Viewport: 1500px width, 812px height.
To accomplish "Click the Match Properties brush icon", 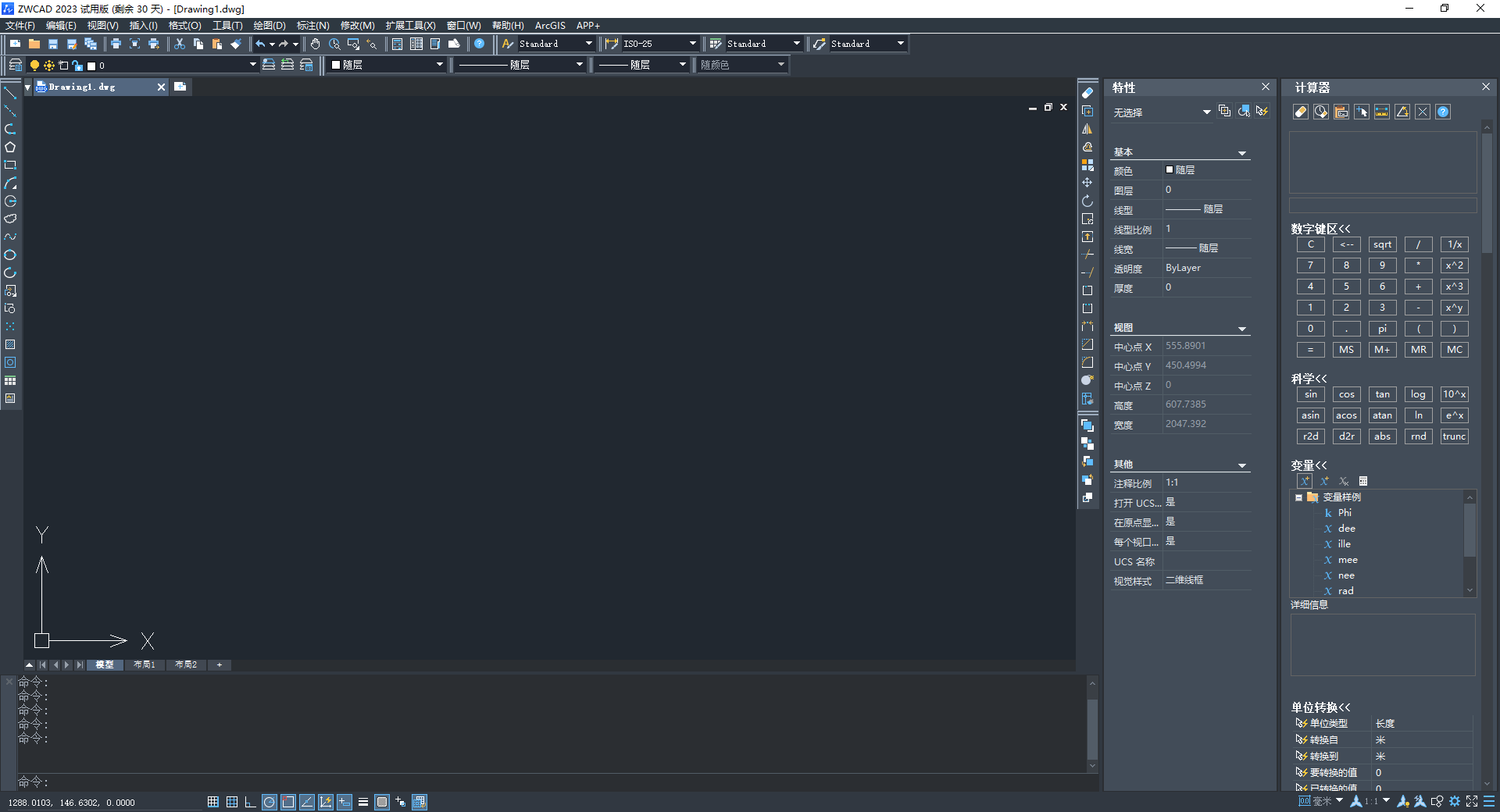I will (x=236, y=44).
